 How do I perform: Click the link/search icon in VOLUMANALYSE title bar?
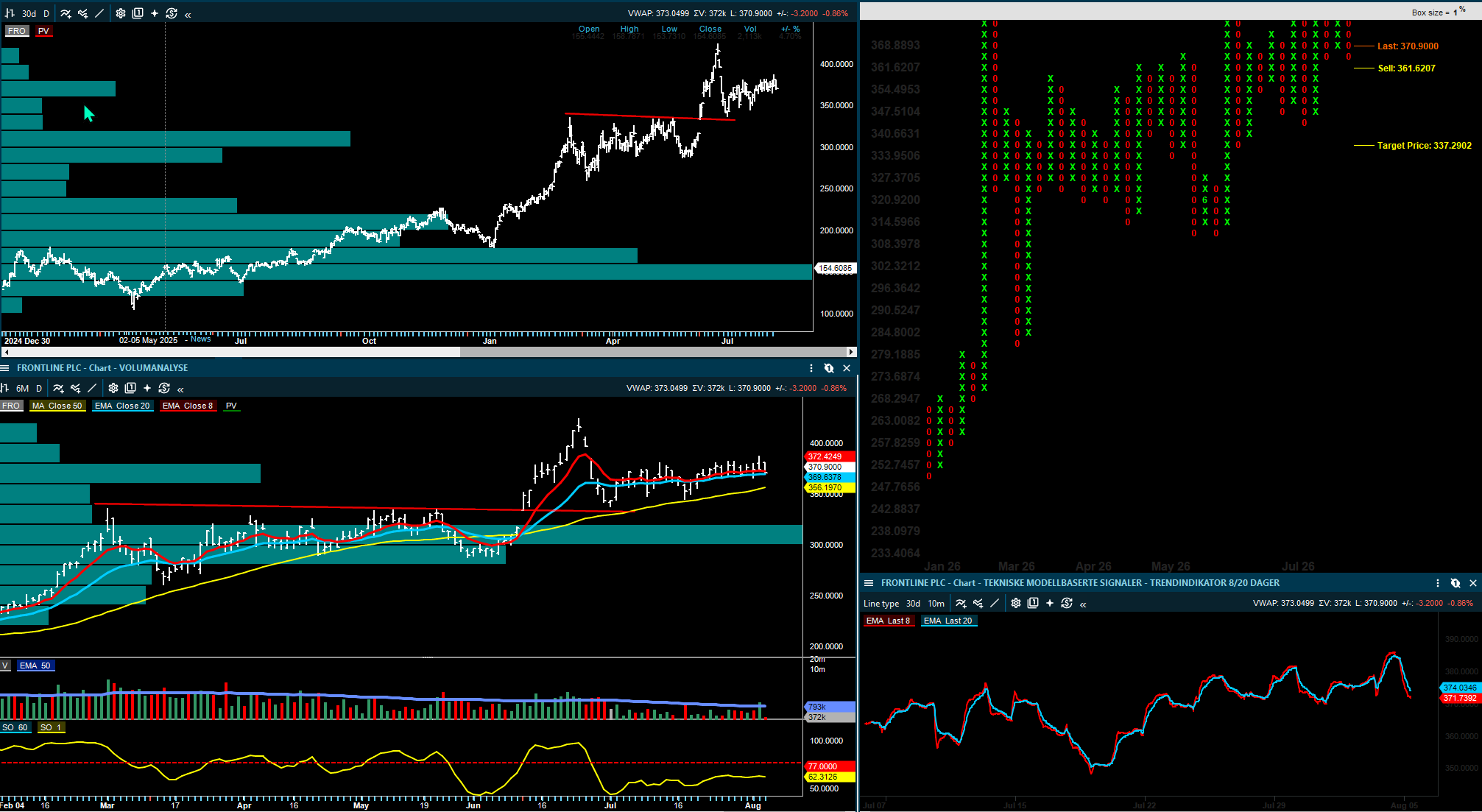point(829,368)
